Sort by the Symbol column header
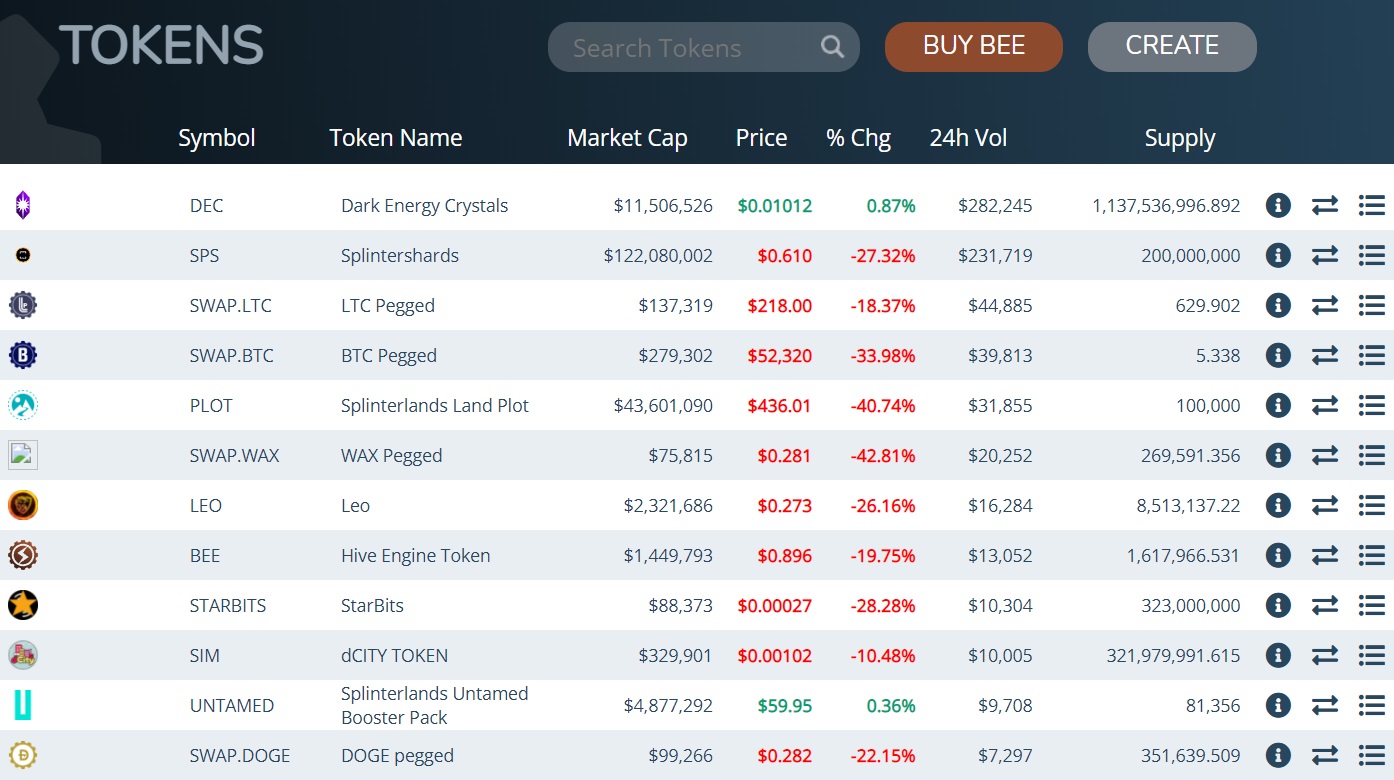 (x=217, y=138)
